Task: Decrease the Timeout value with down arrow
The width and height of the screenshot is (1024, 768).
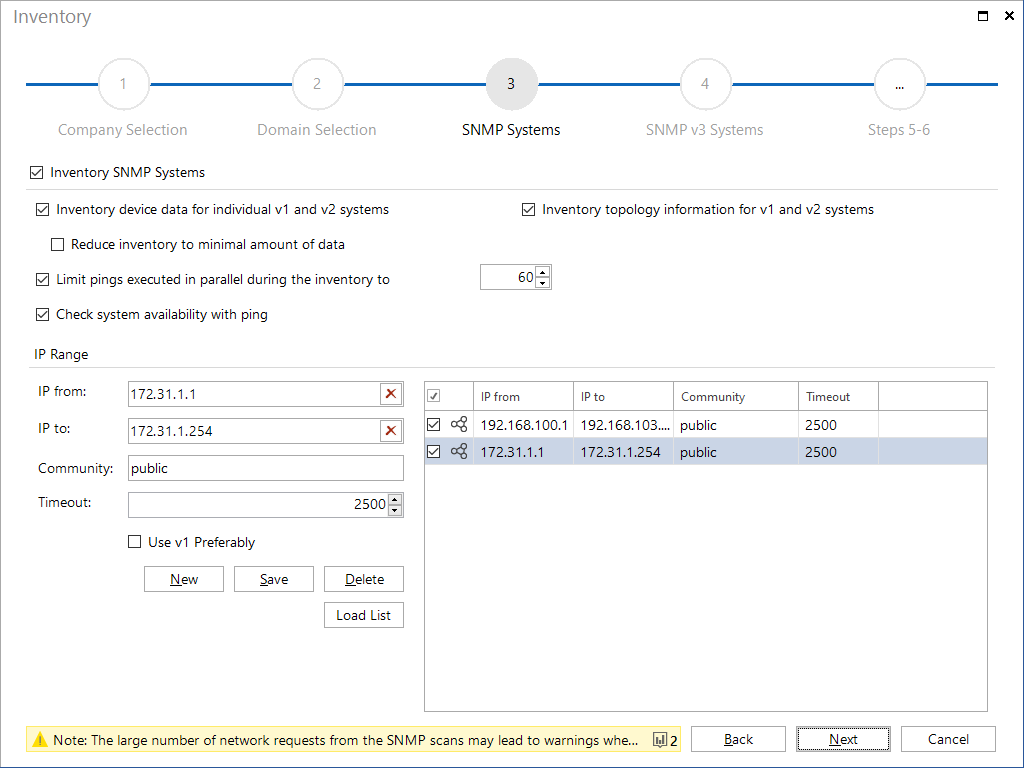Action: [x=395, y=510]
